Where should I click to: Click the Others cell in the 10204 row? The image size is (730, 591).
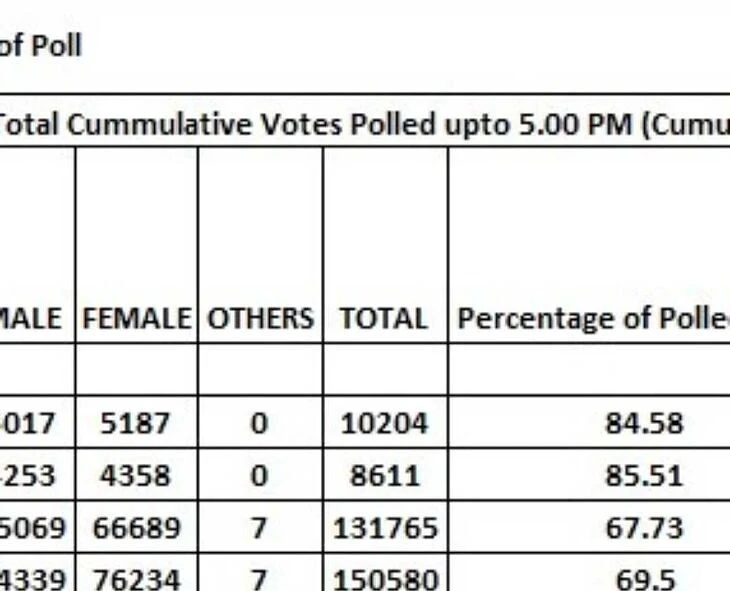[x=260, y=423]
